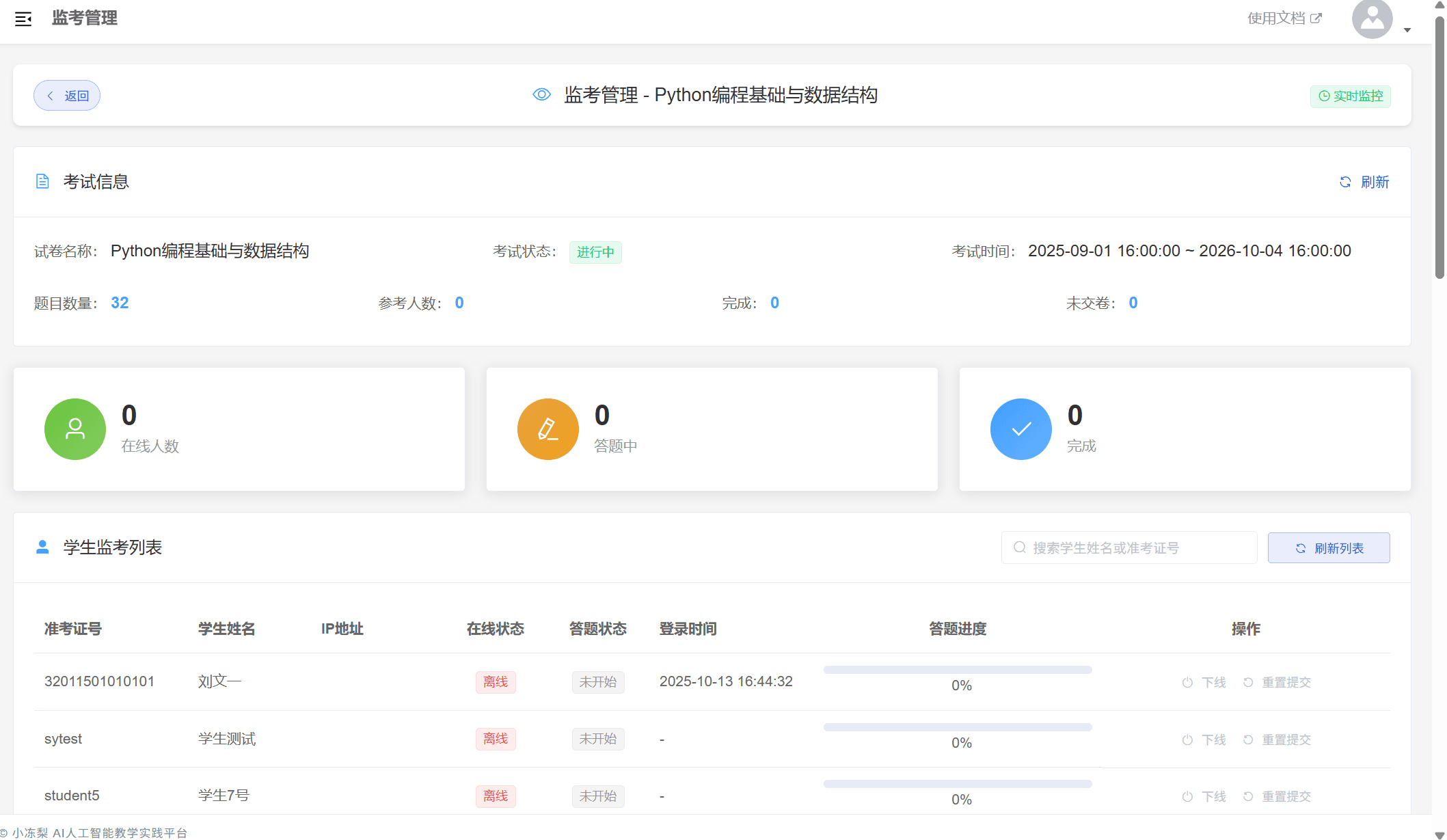Toggle the sidebar collapse menu icon

pos(23,18)
